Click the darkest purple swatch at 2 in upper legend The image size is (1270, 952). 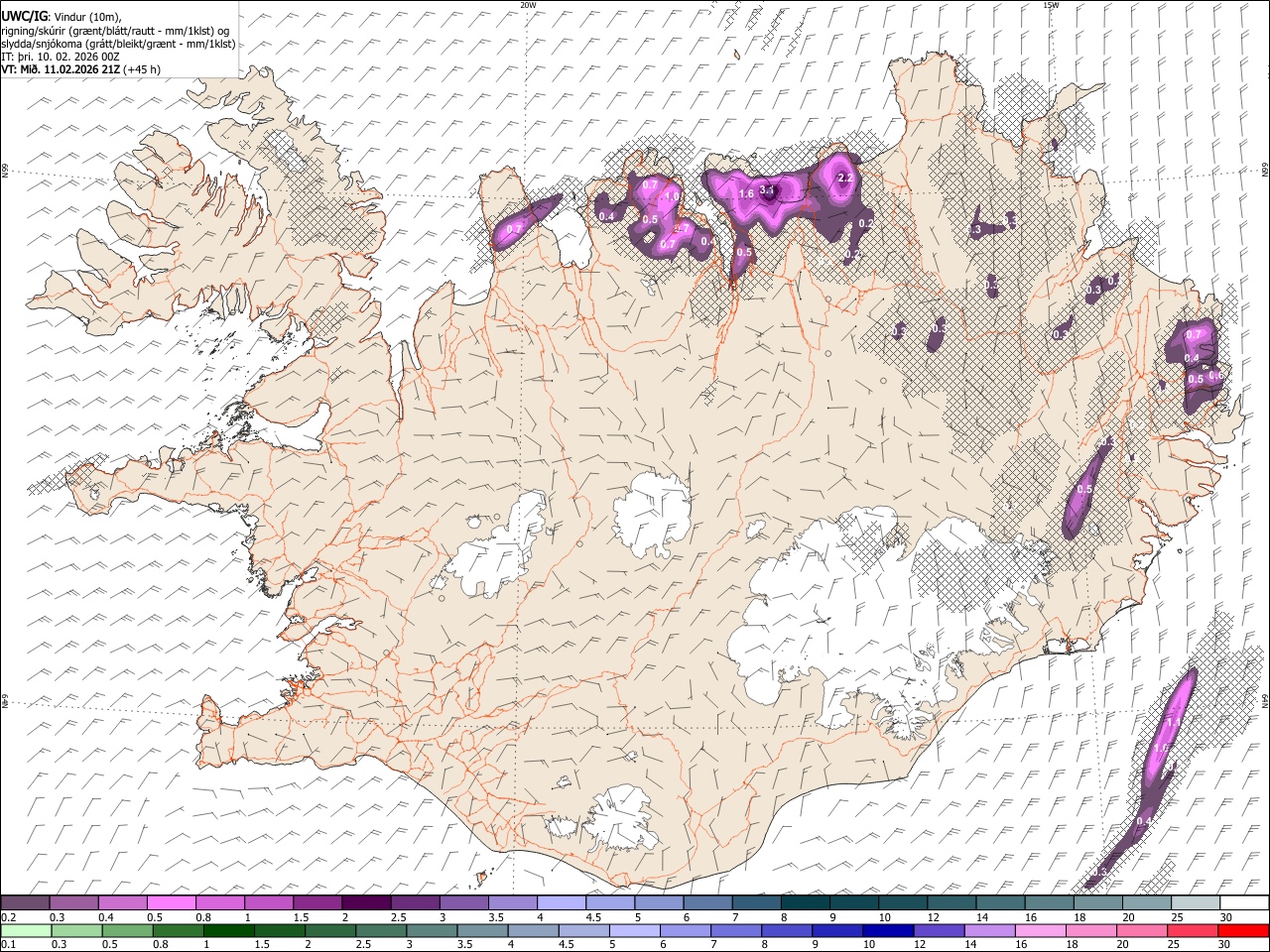[x=366, y=903]
